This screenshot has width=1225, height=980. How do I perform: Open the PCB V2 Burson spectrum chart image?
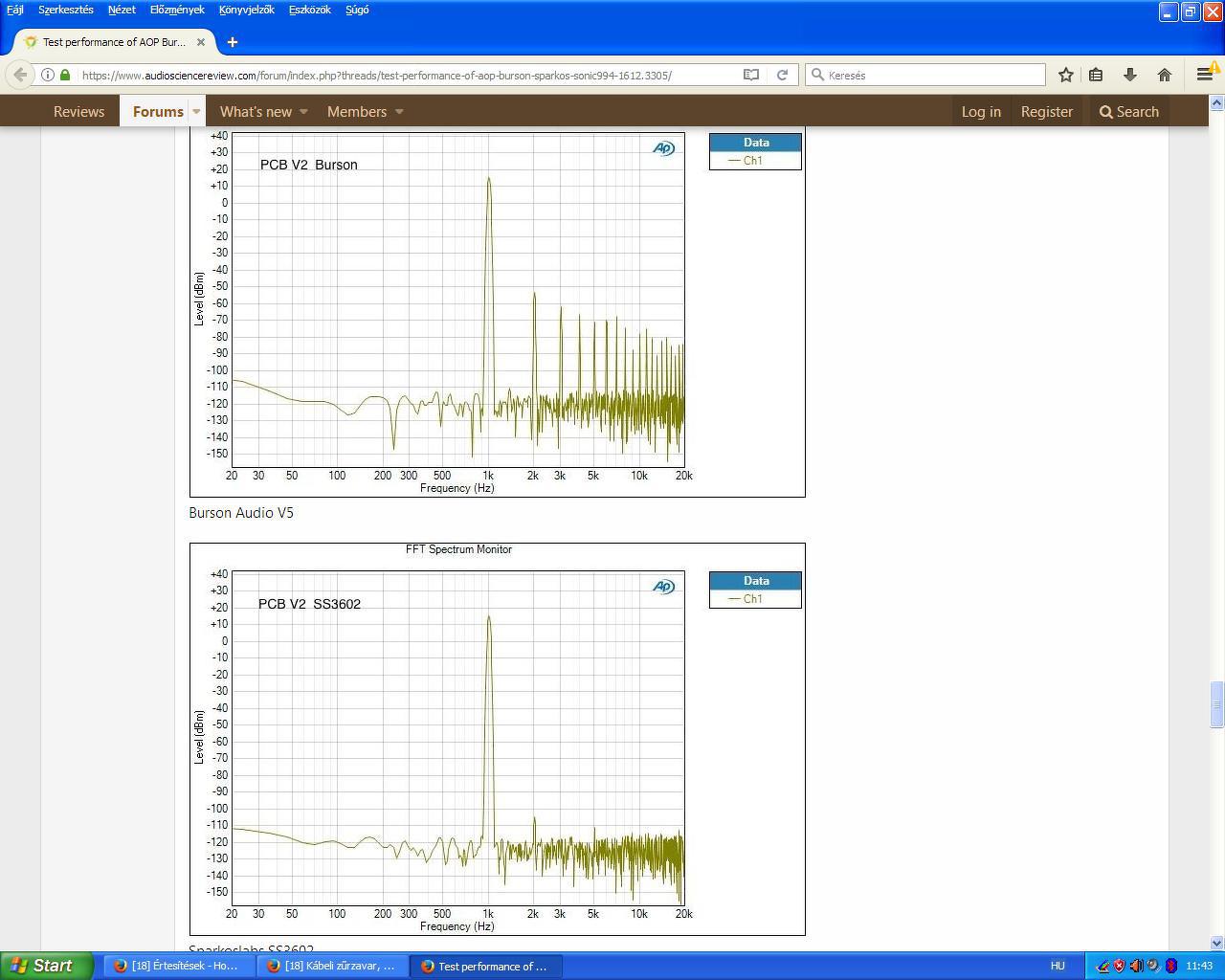498,312
